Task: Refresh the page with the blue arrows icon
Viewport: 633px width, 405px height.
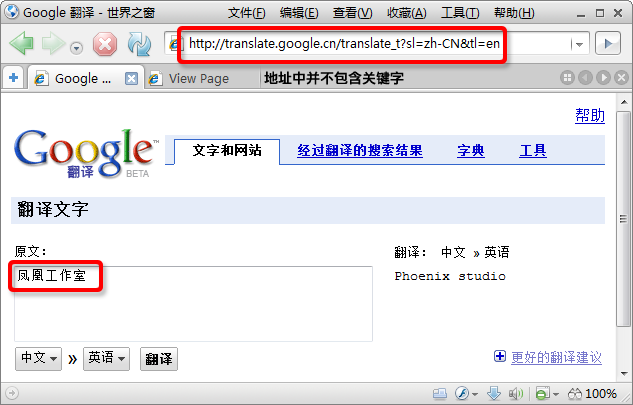Action: (139, 44)
